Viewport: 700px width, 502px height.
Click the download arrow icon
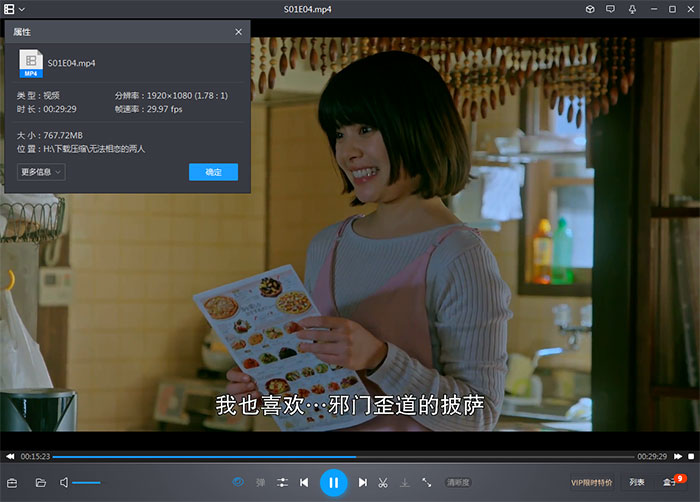[x=404, y=482]
